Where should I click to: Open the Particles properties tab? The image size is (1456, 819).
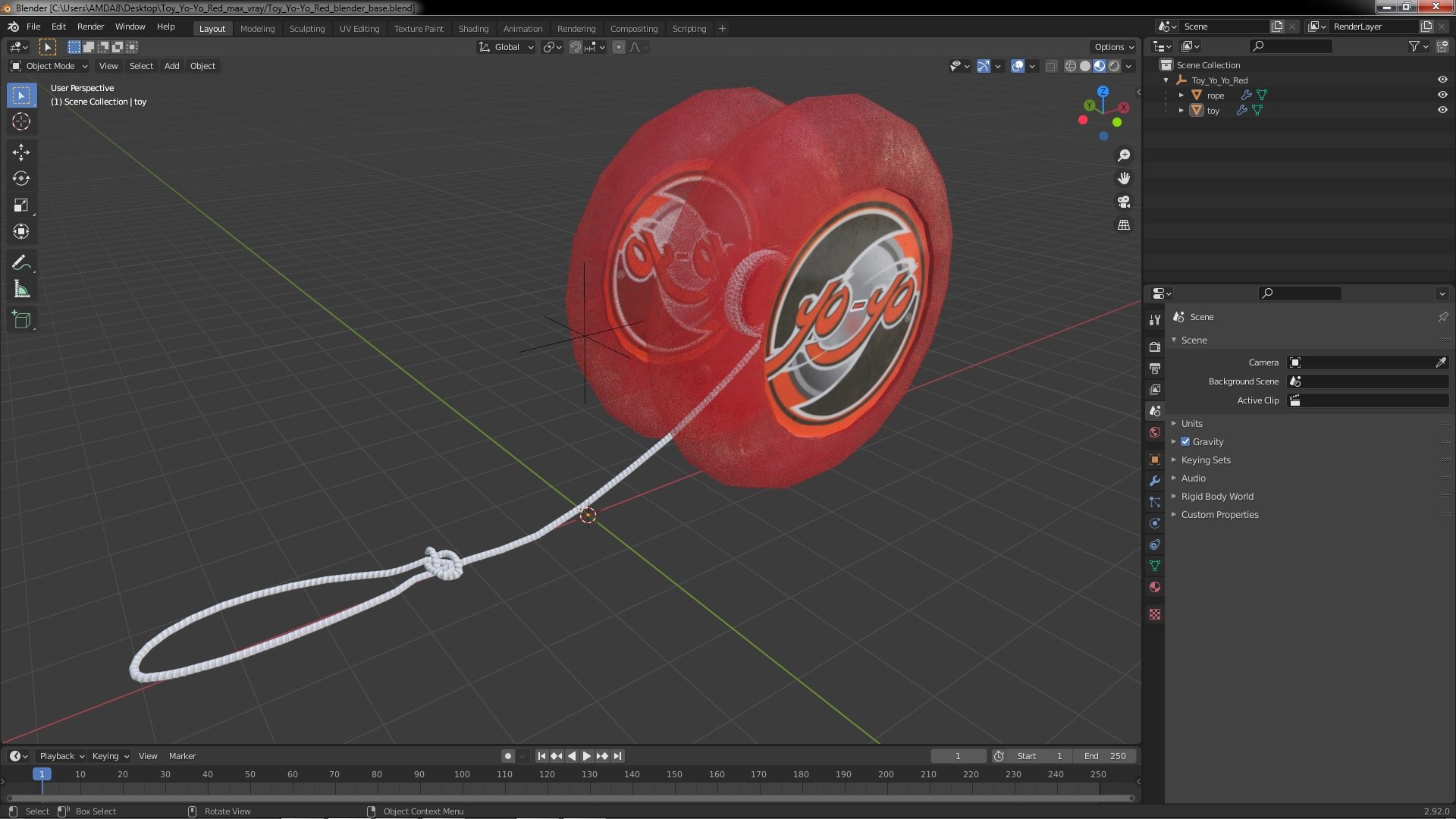coord(1155,502)
